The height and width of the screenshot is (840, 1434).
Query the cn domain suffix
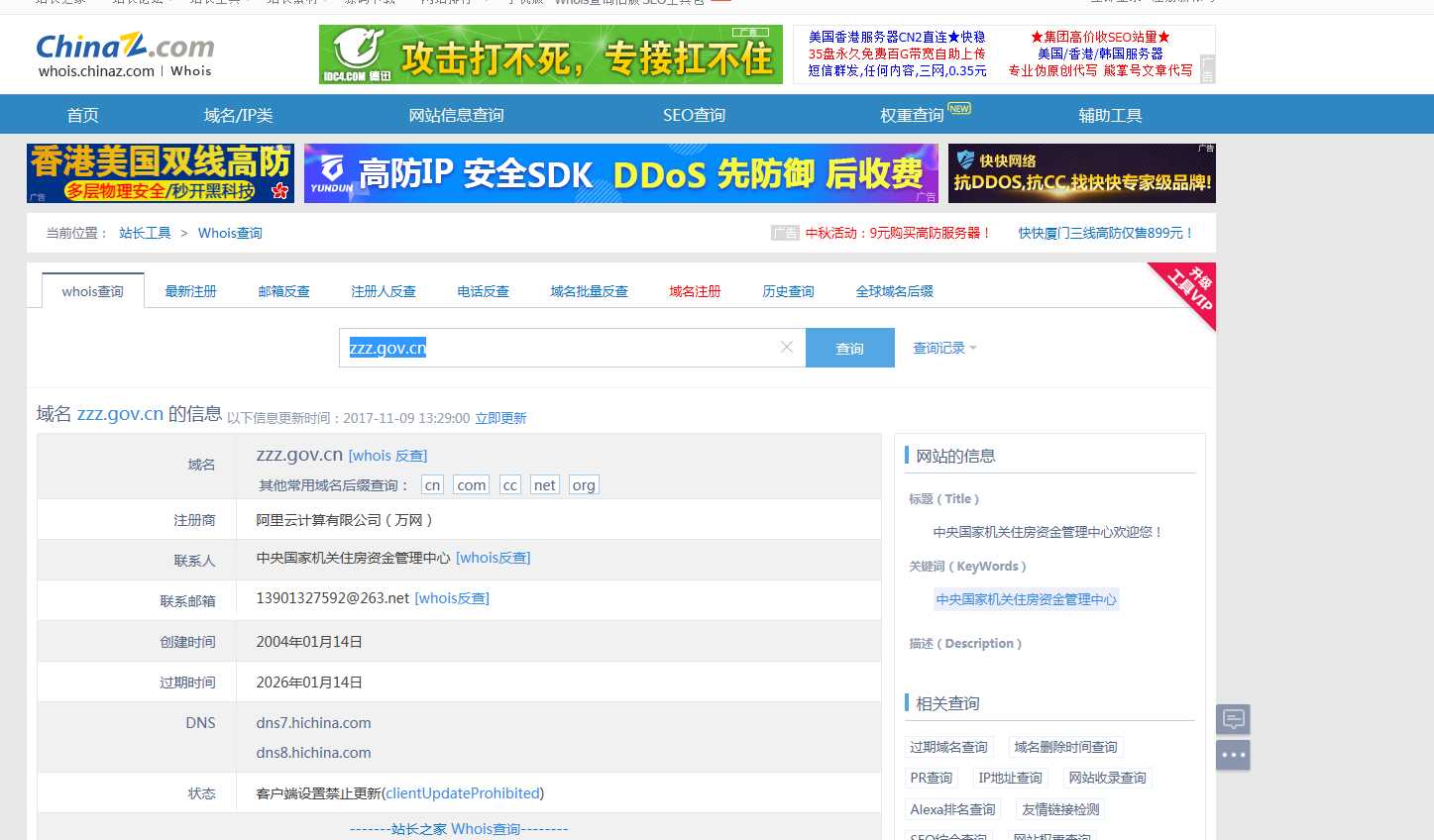[x=432, y=485]
